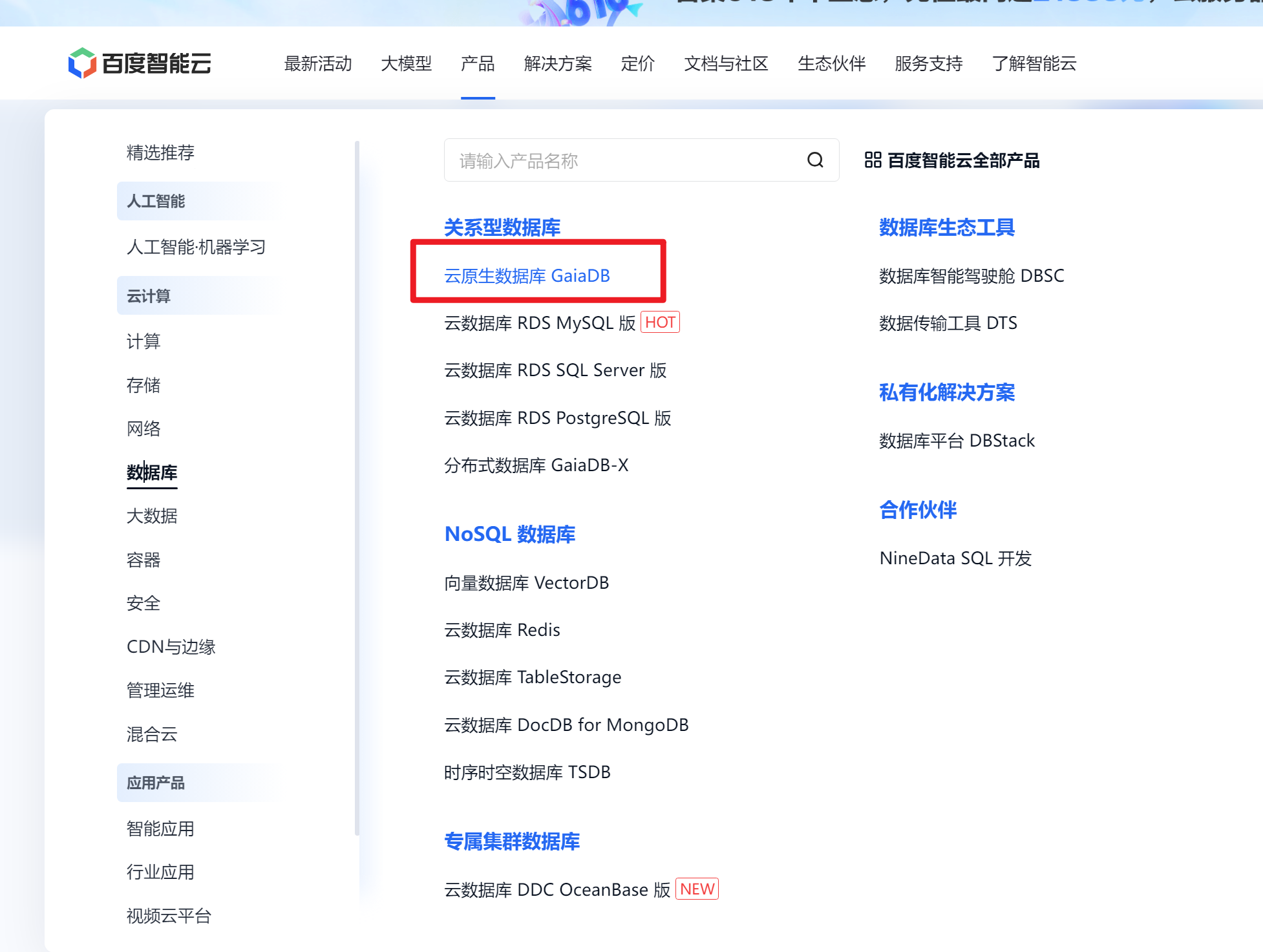Image resolution: width=1263 pixels, height=952 pixels.
Task: Click the 应用产品 group header
Action: [x=200, y=783]
